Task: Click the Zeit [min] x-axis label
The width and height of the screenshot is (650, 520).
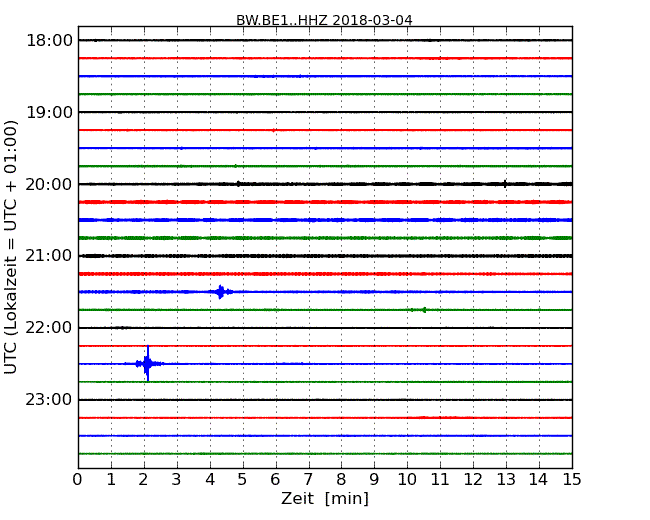Action: pos(325,498)
